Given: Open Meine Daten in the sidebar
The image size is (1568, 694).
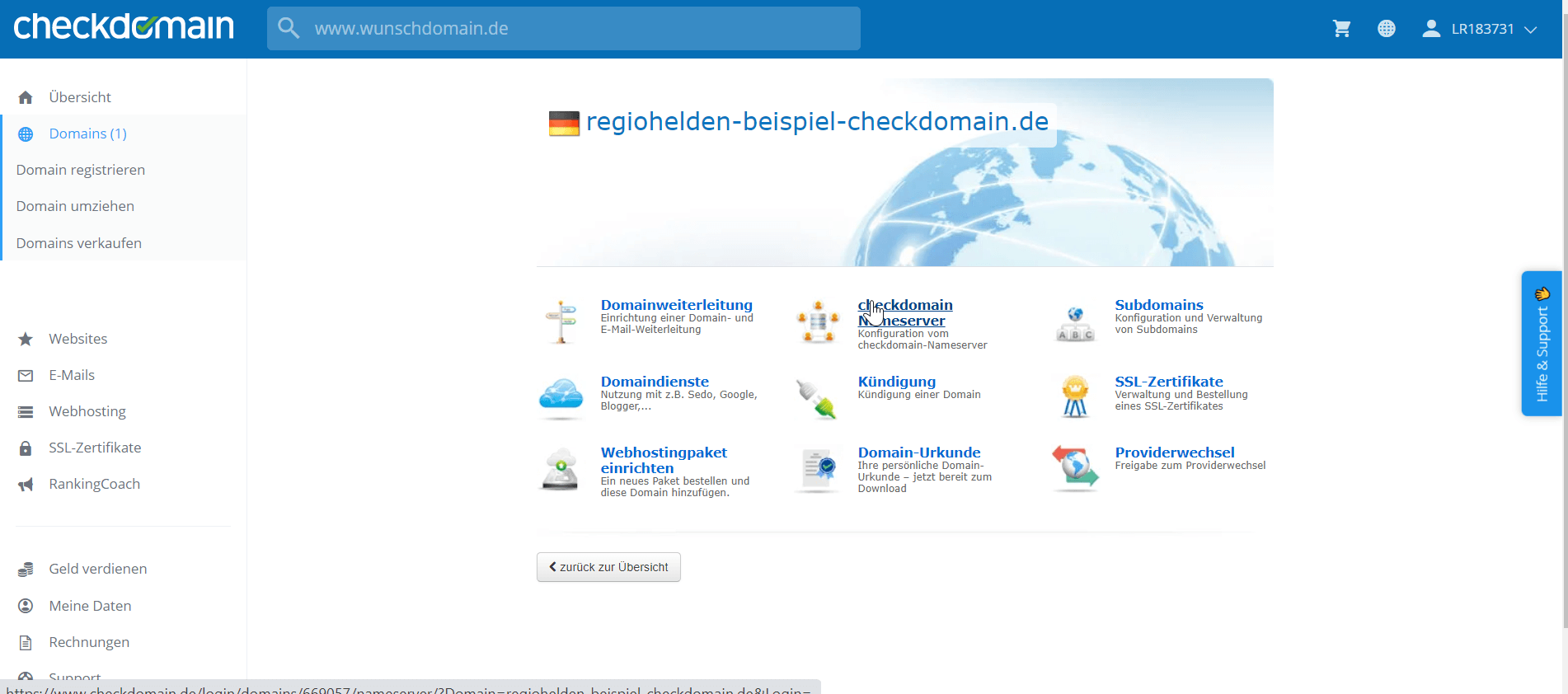Looking at the screenshot, I should click(91, 606).
